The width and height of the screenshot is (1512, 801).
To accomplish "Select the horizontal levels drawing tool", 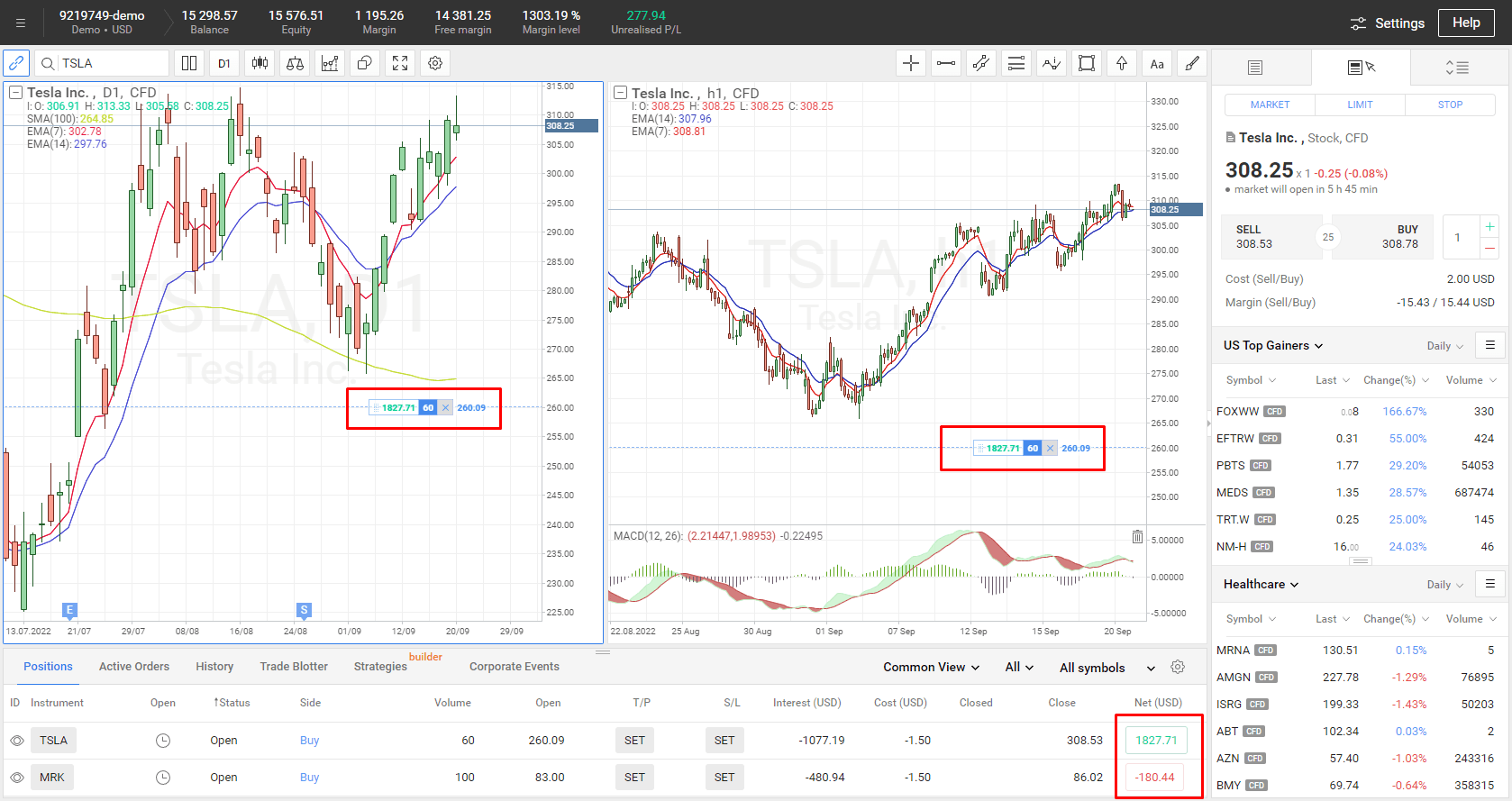I will [1016, 63].
